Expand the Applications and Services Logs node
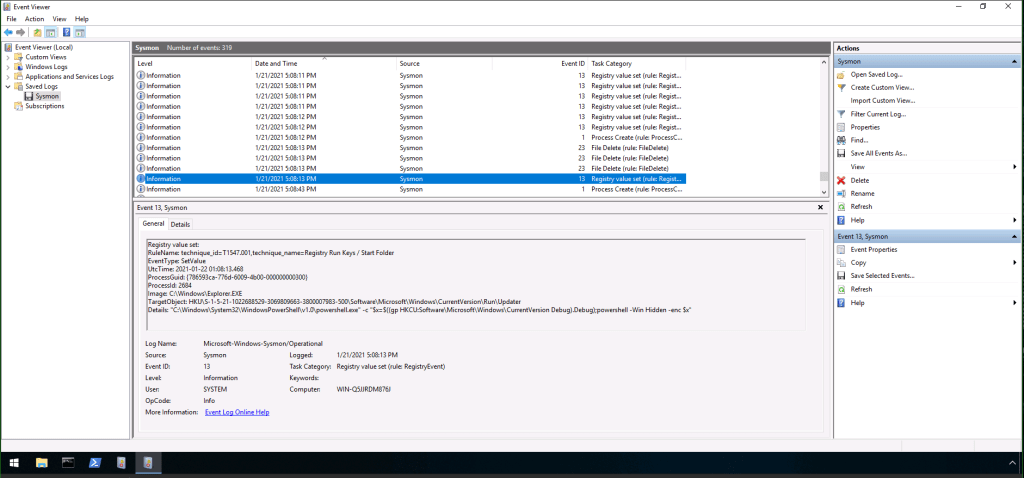This screenshot has height=478, width=1024. [x=8, y=77]
